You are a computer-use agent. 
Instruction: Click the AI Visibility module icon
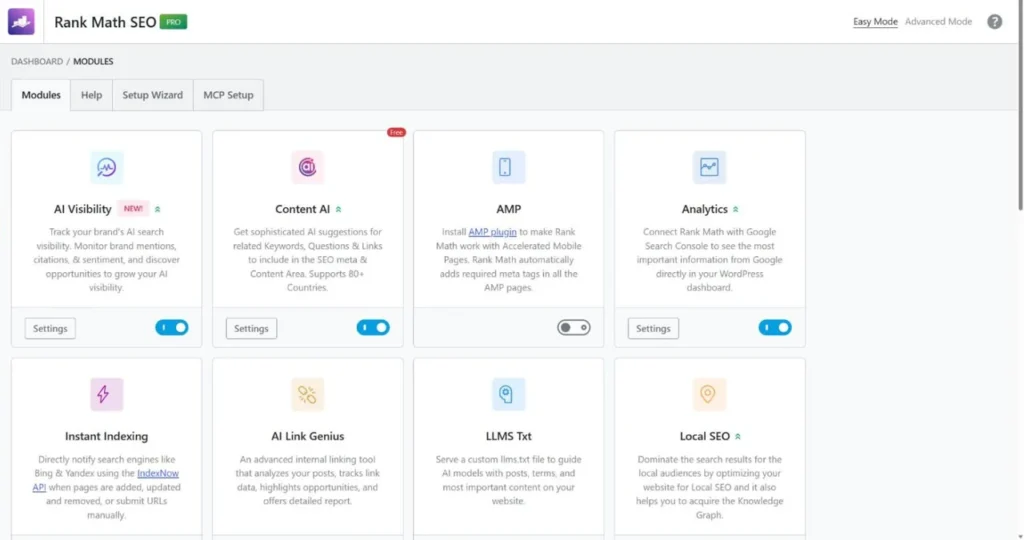coord(106,167)
